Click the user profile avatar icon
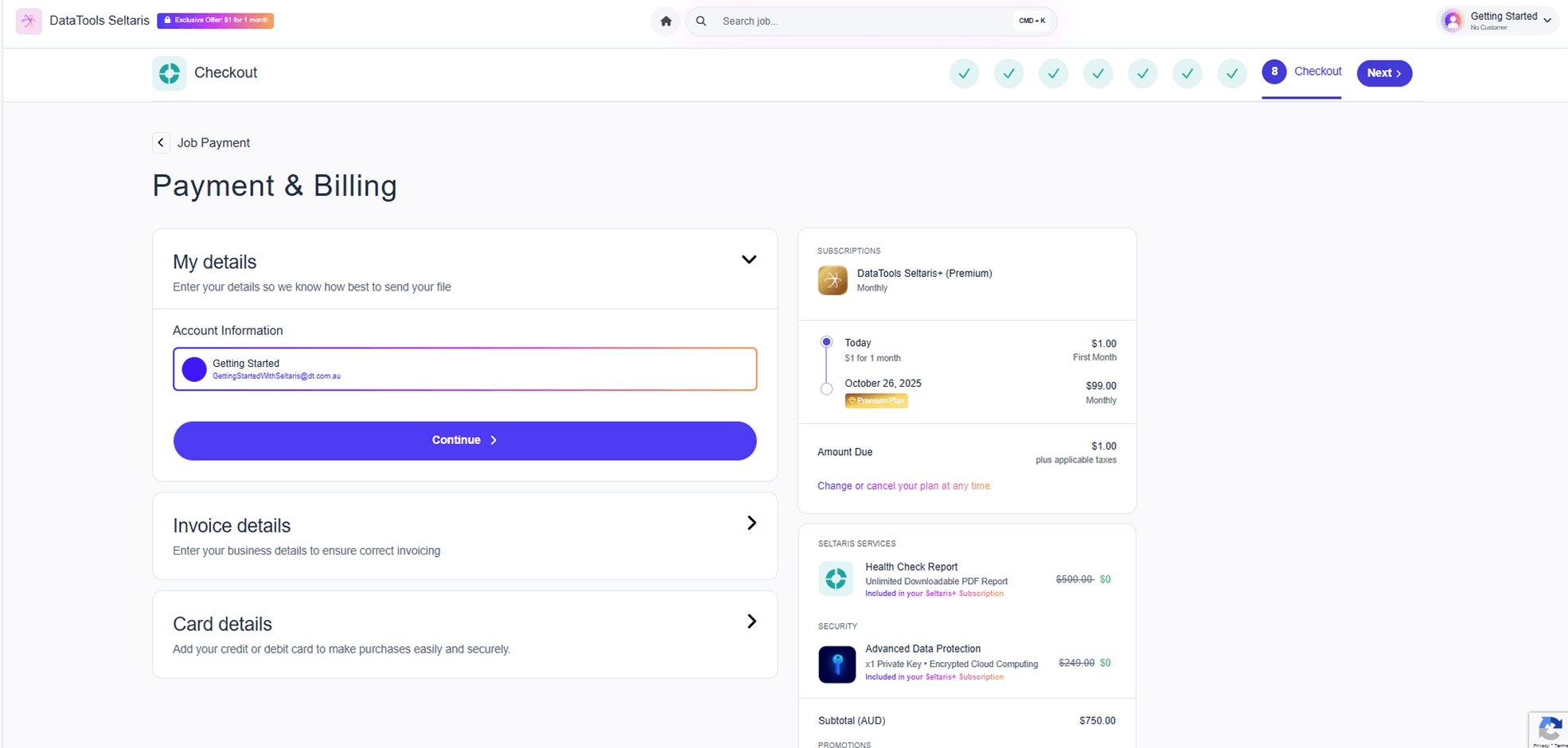1568x748 pixels. coord(1453,21)
